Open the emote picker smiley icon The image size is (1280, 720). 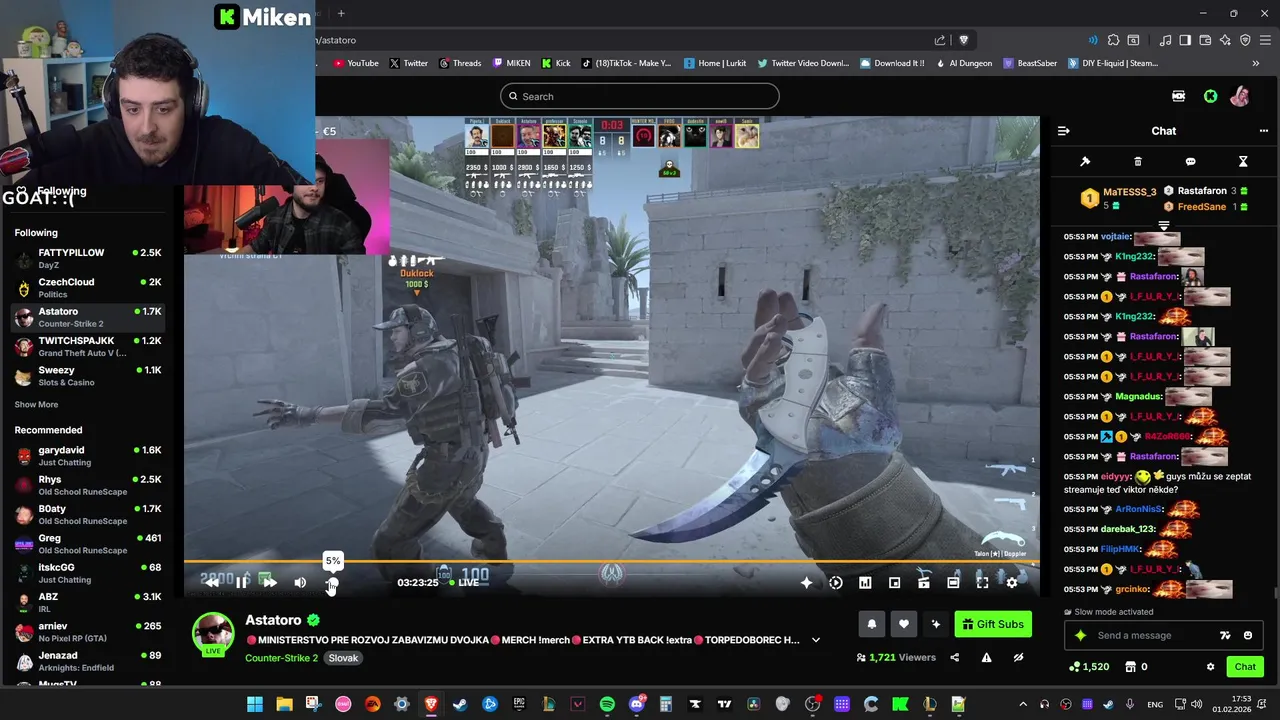pyautogui.click(x=1248, y=635)
